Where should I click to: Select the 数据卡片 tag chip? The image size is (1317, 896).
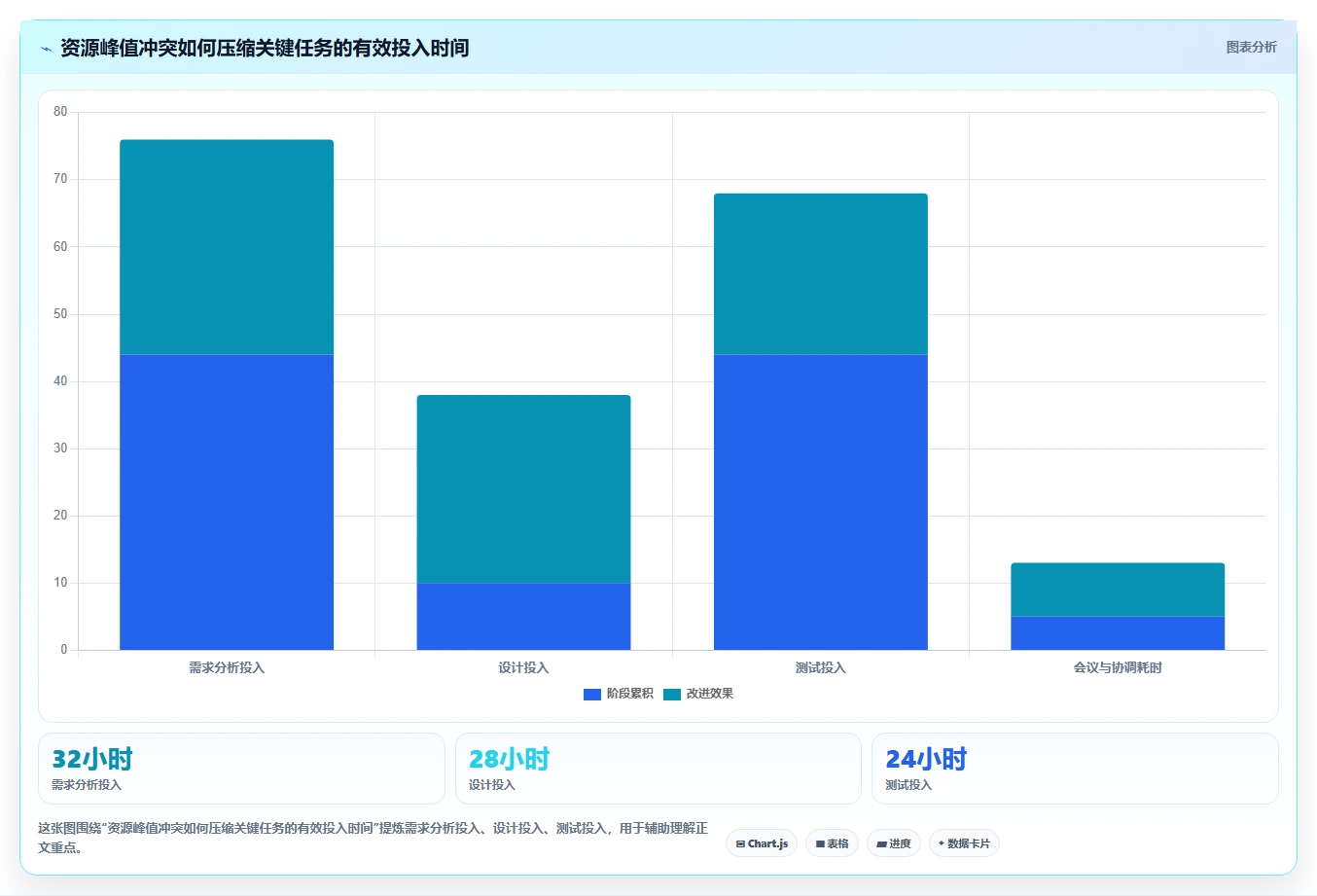[964, 843]
